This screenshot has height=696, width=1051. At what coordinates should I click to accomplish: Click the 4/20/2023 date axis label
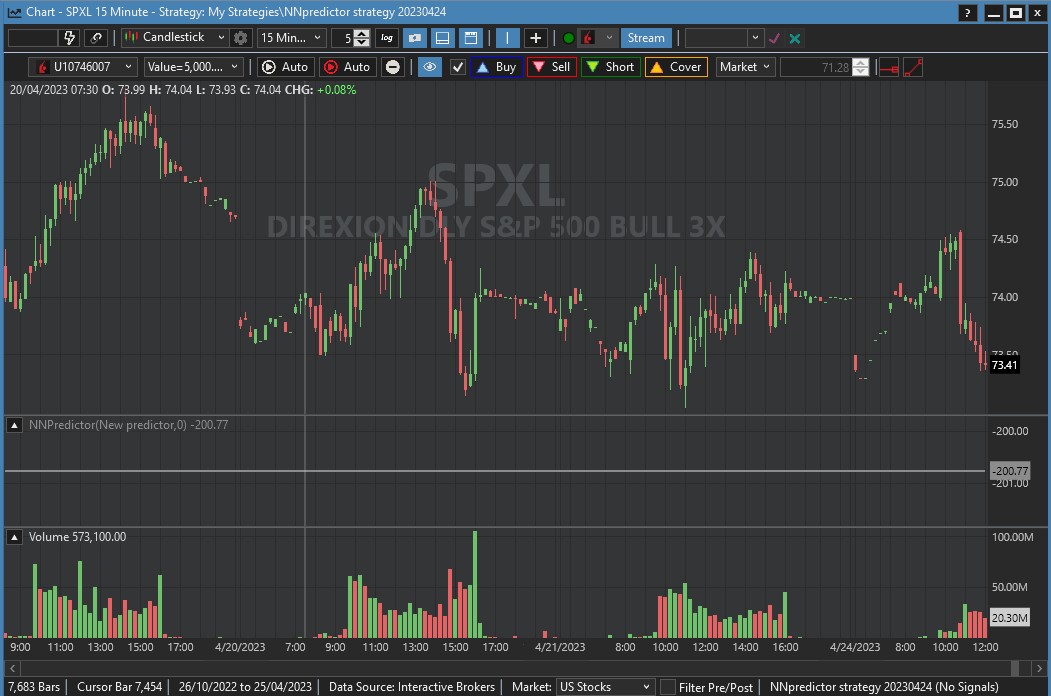[240, 647]
